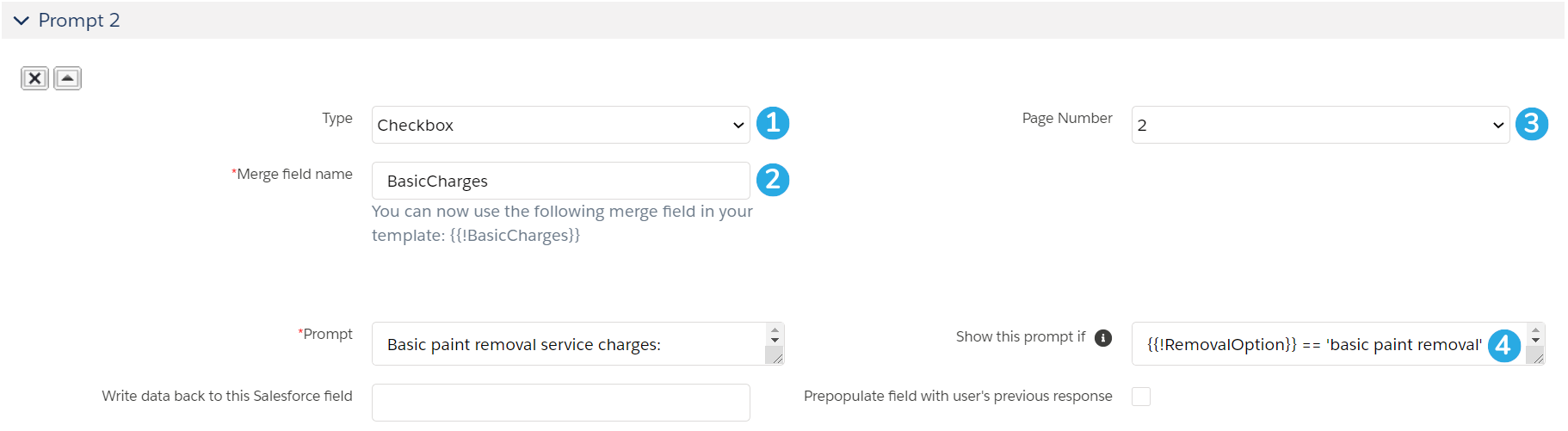
Task: Click the Prompt text area
Action: 570,344
